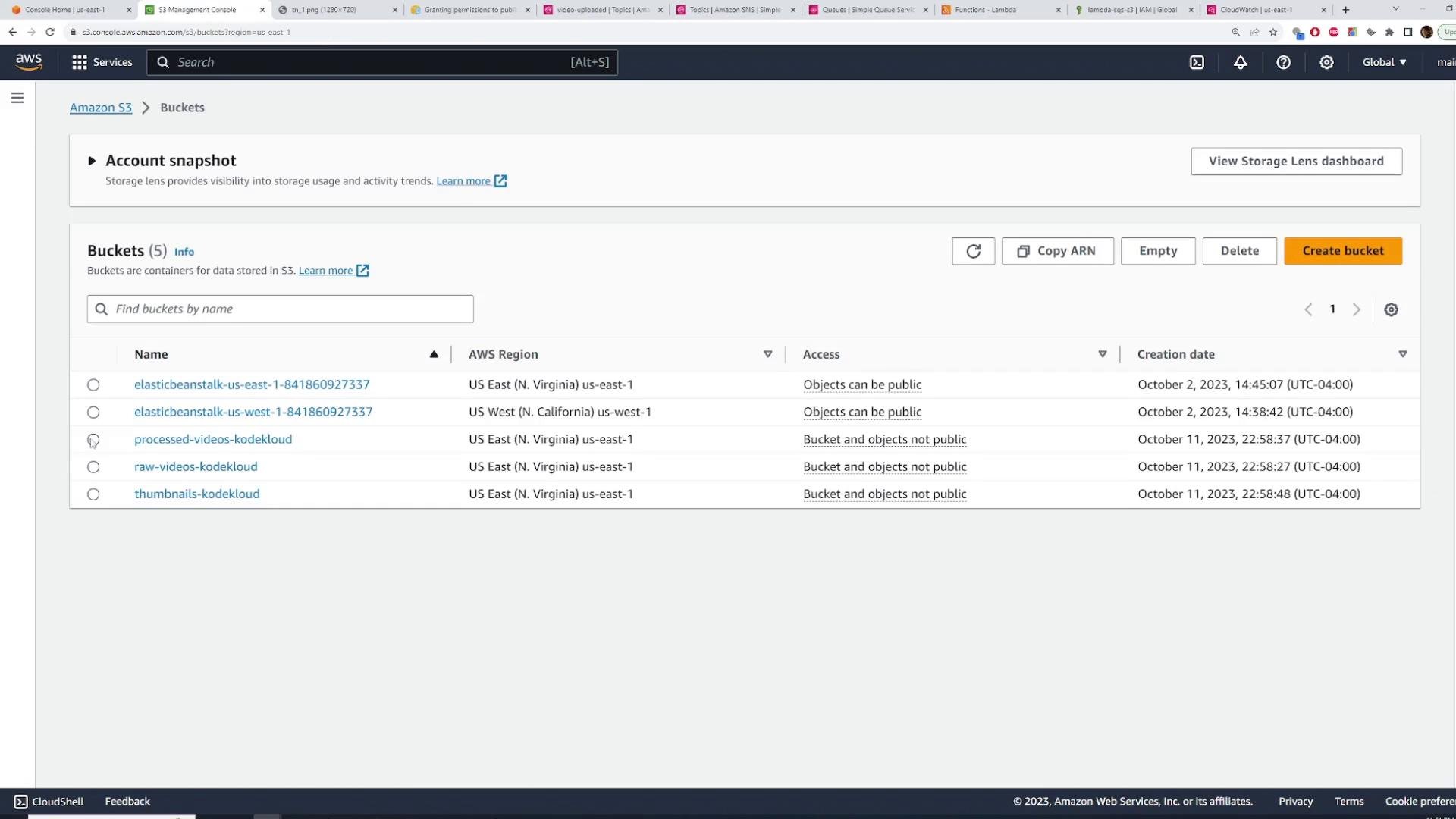Sort by Creation date column arrow
This screenshot has width=1456, height=819.
[x=1402, y=354]
